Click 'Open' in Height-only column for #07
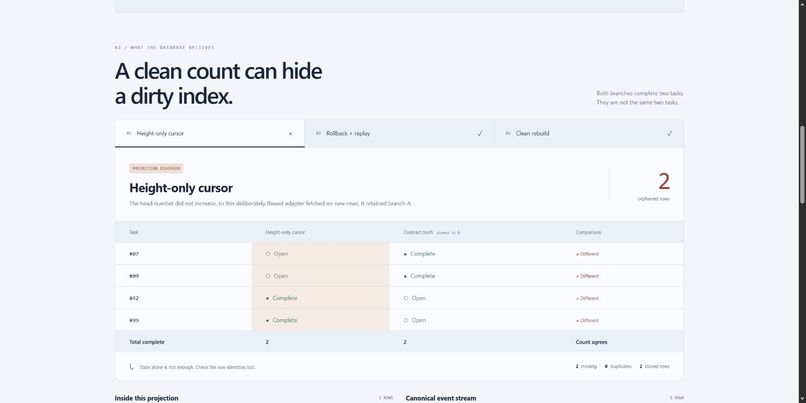This screenshot has height=403, width=806. 277,254
